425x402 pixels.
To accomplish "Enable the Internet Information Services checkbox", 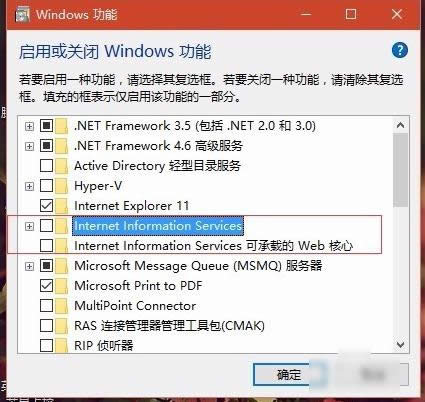I will pyautogui.click(x=46, y=226).
